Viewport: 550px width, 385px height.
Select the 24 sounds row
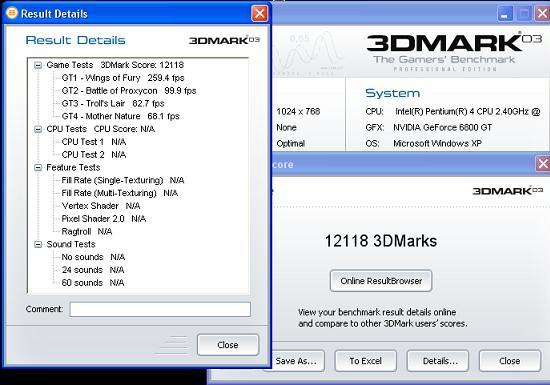tap(93, 270)
